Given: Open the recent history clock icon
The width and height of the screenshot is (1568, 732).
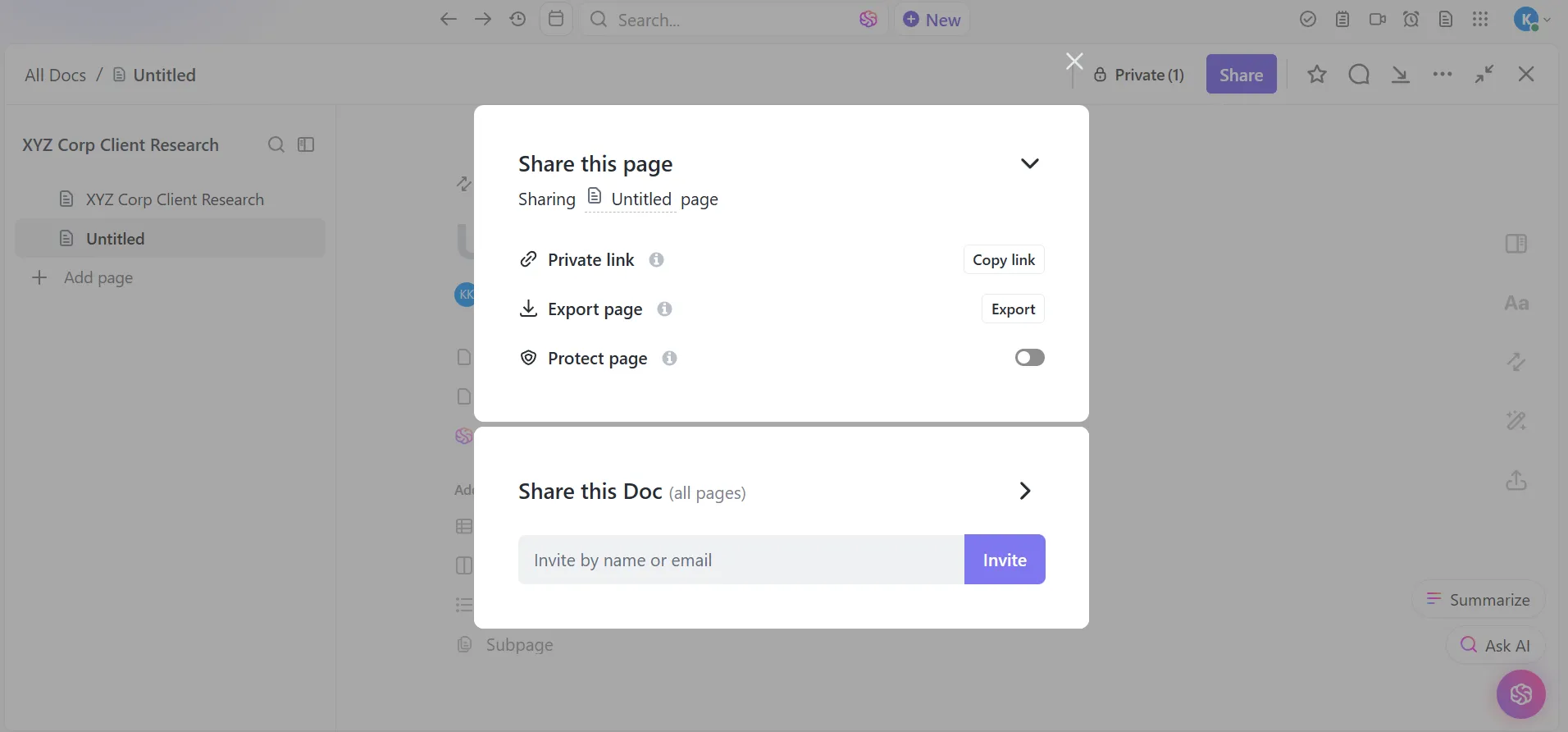Looking at the screenshot, I should coord(517,20).
